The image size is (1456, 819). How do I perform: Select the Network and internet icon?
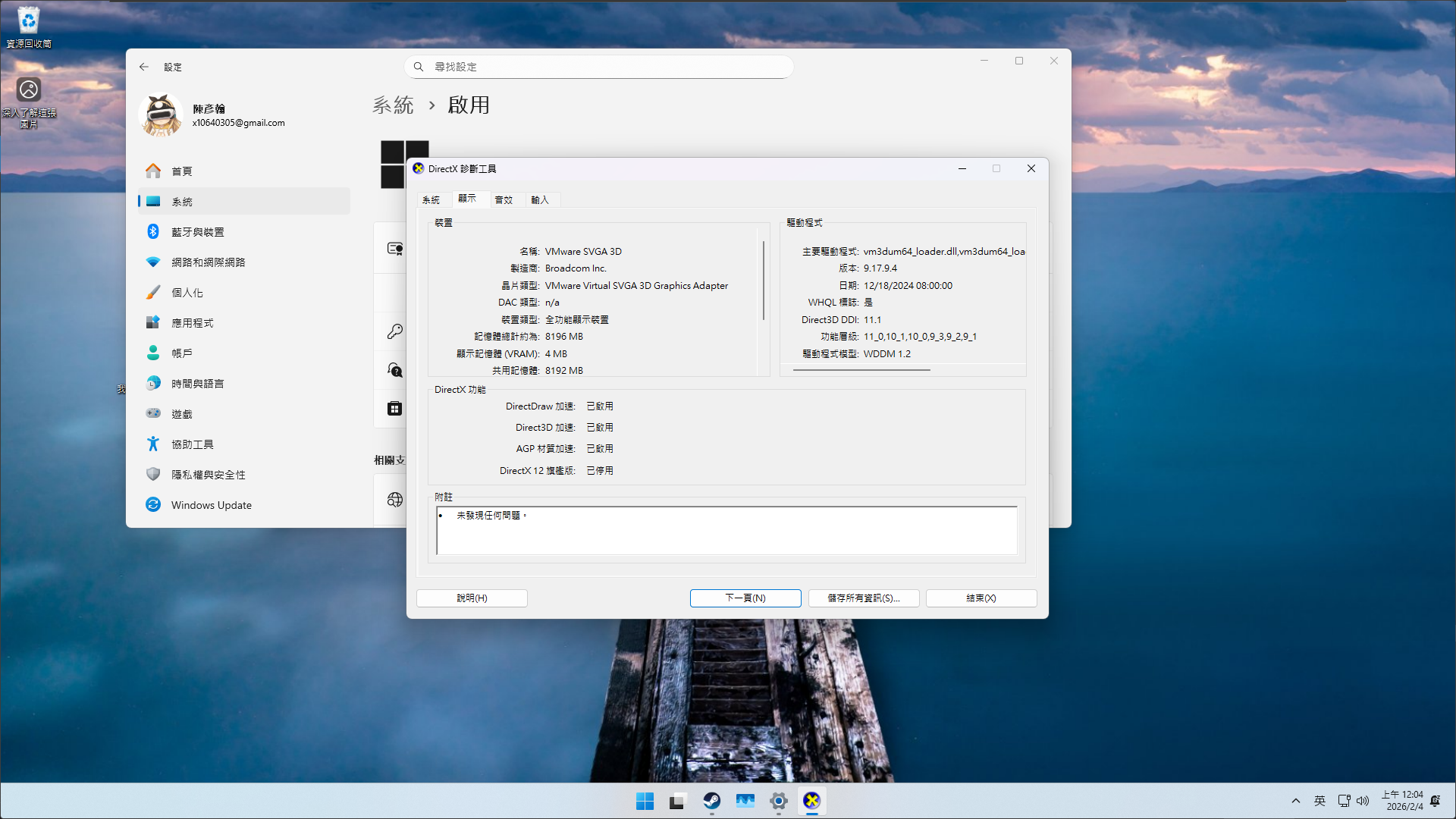point(153,262)
